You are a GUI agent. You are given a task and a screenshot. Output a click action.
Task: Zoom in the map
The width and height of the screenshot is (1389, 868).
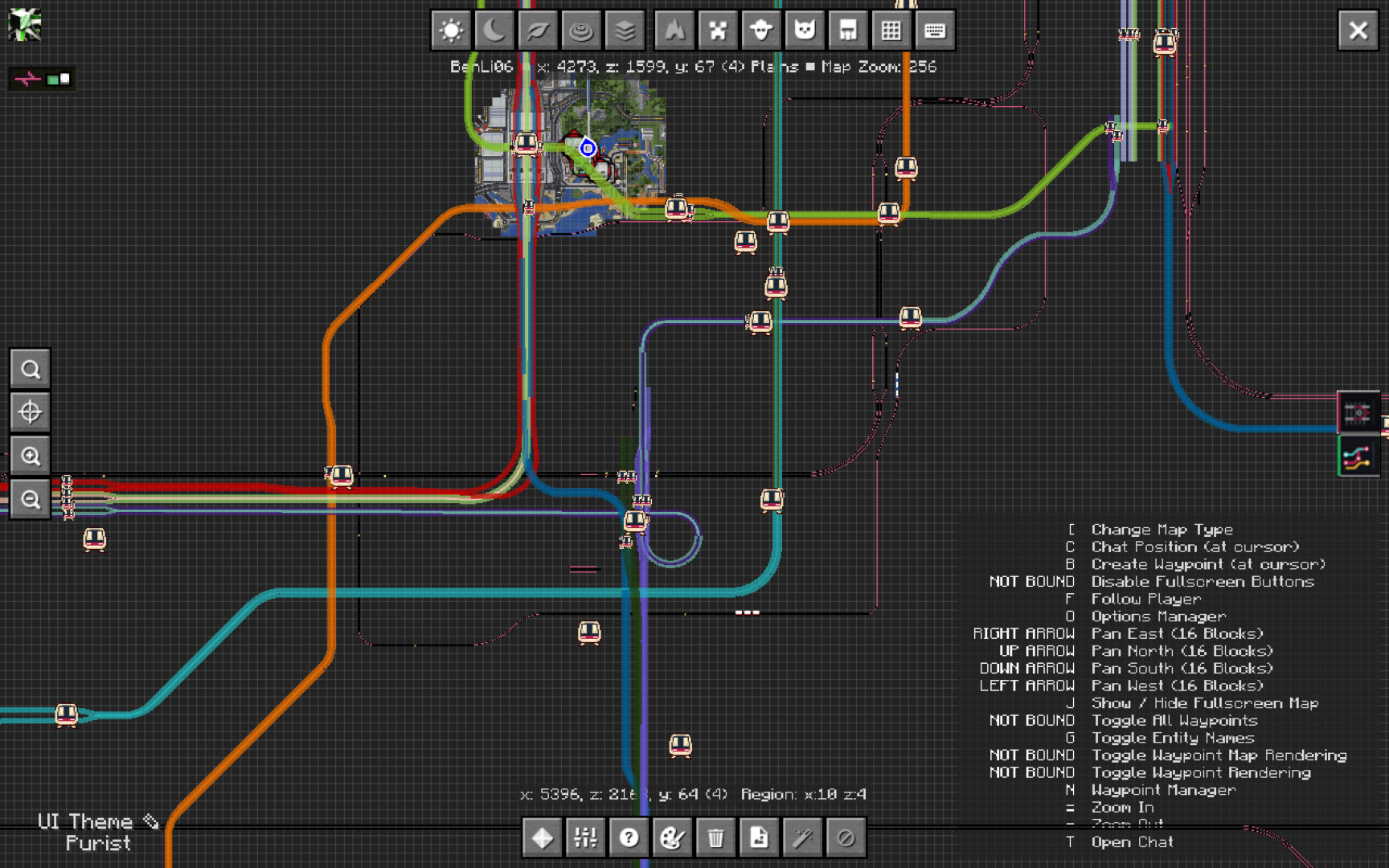point(31,456)
